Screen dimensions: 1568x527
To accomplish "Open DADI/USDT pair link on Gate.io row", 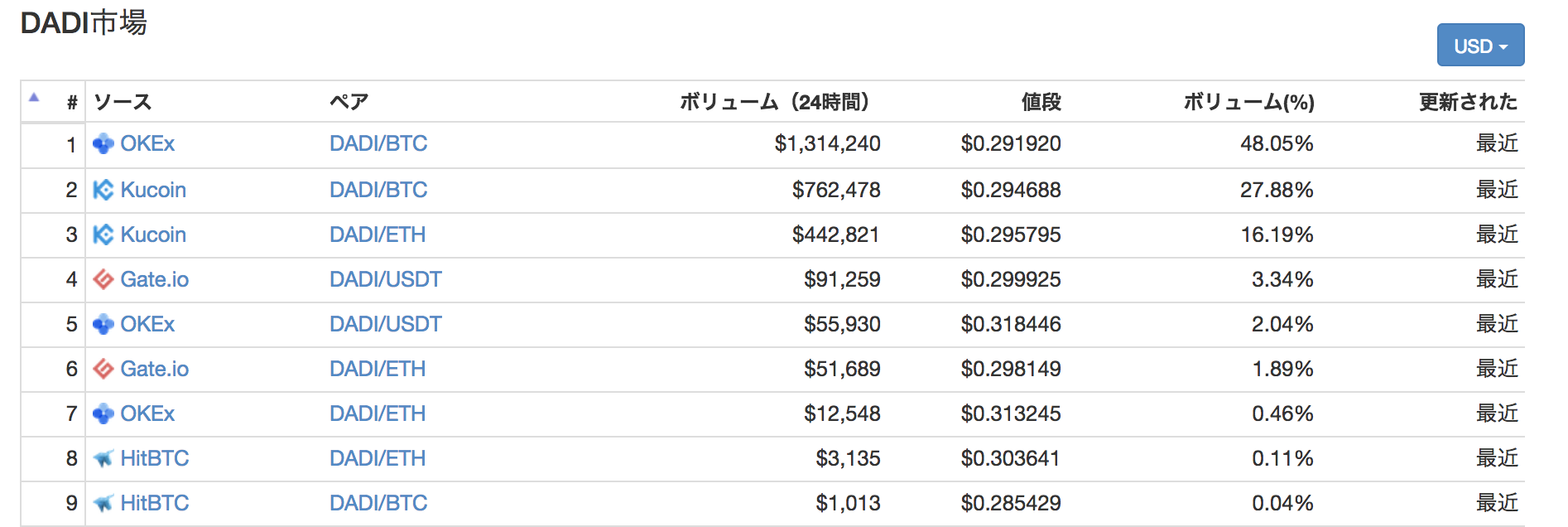I will pos(386,279).
